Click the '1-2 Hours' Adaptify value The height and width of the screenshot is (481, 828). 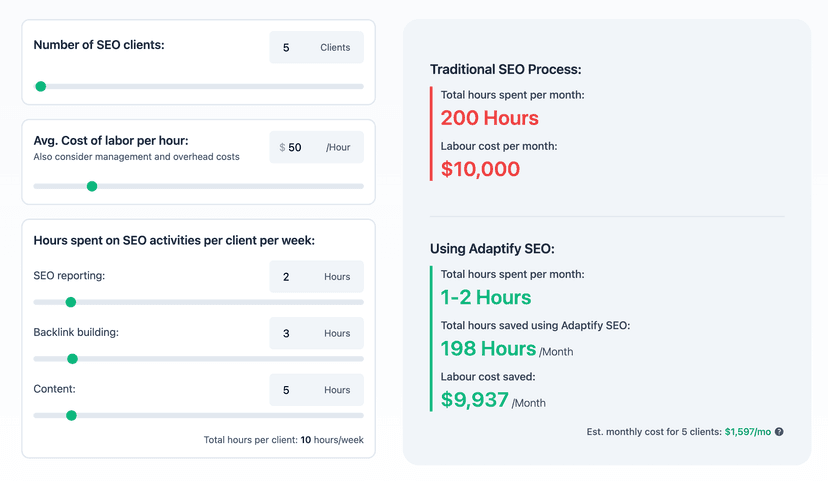coord(486,298)
